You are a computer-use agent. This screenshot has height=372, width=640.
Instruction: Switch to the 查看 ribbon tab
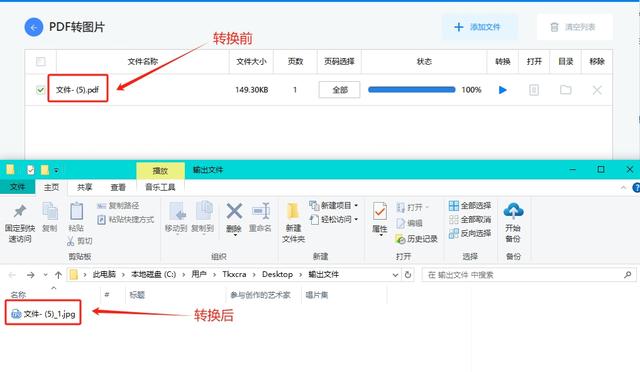point(118,187)
